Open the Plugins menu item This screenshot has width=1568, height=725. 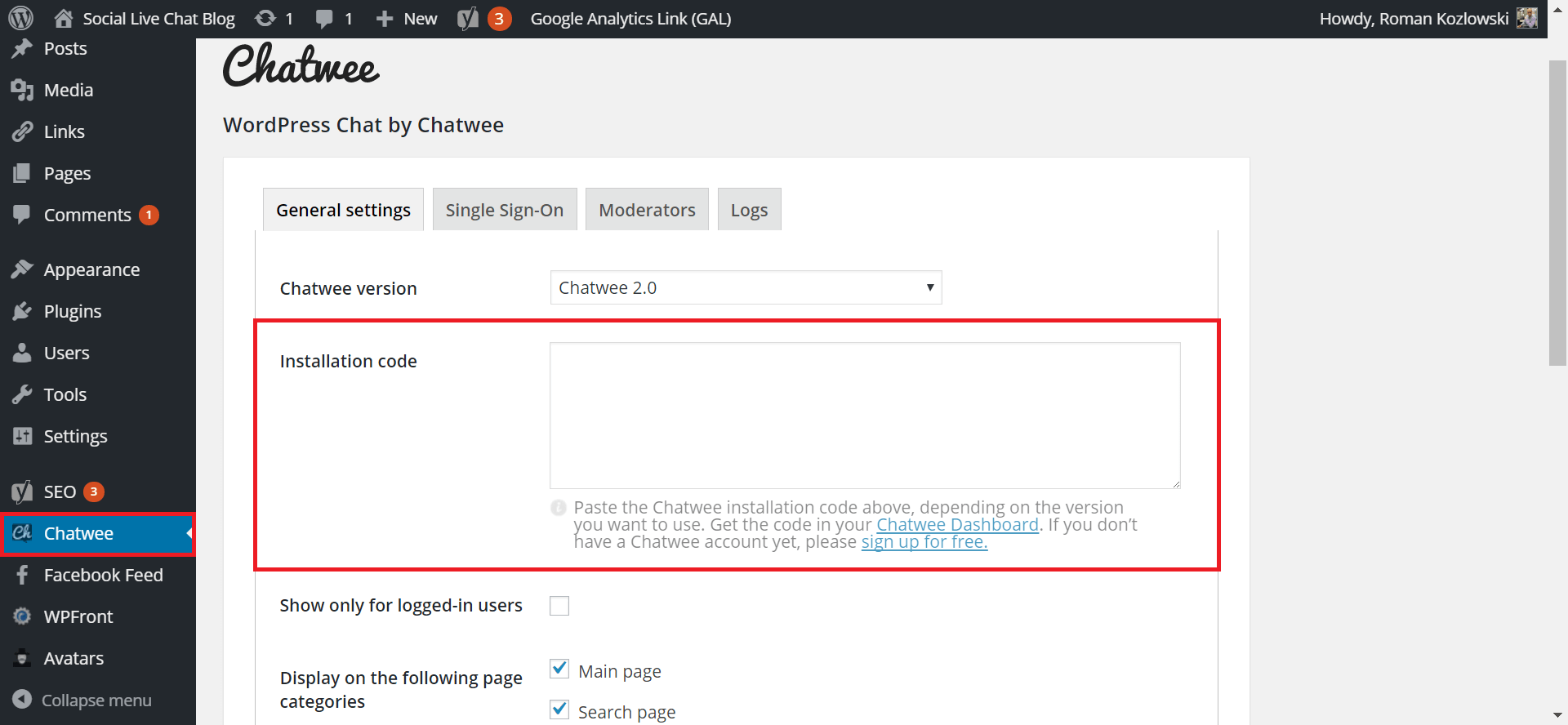click(x=98, y=311)
